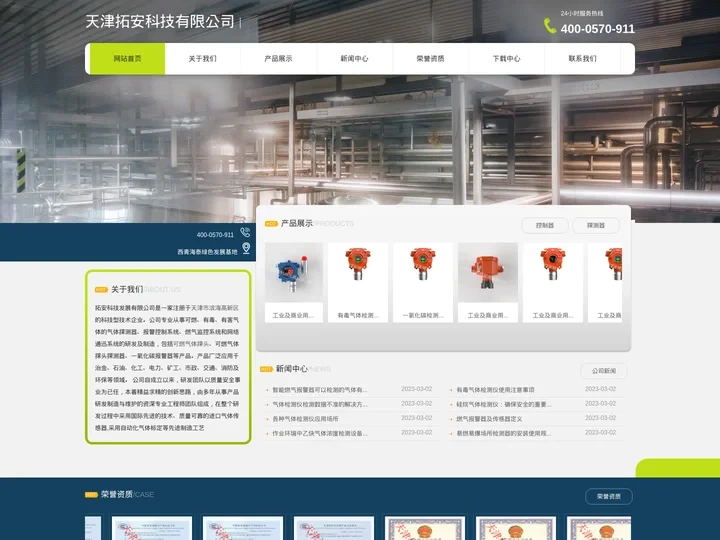Screen dimensions: 720x540
Task: Click the yellow tag icon beside 荣誉资质 heading
Action: click(x=92, y=495)
